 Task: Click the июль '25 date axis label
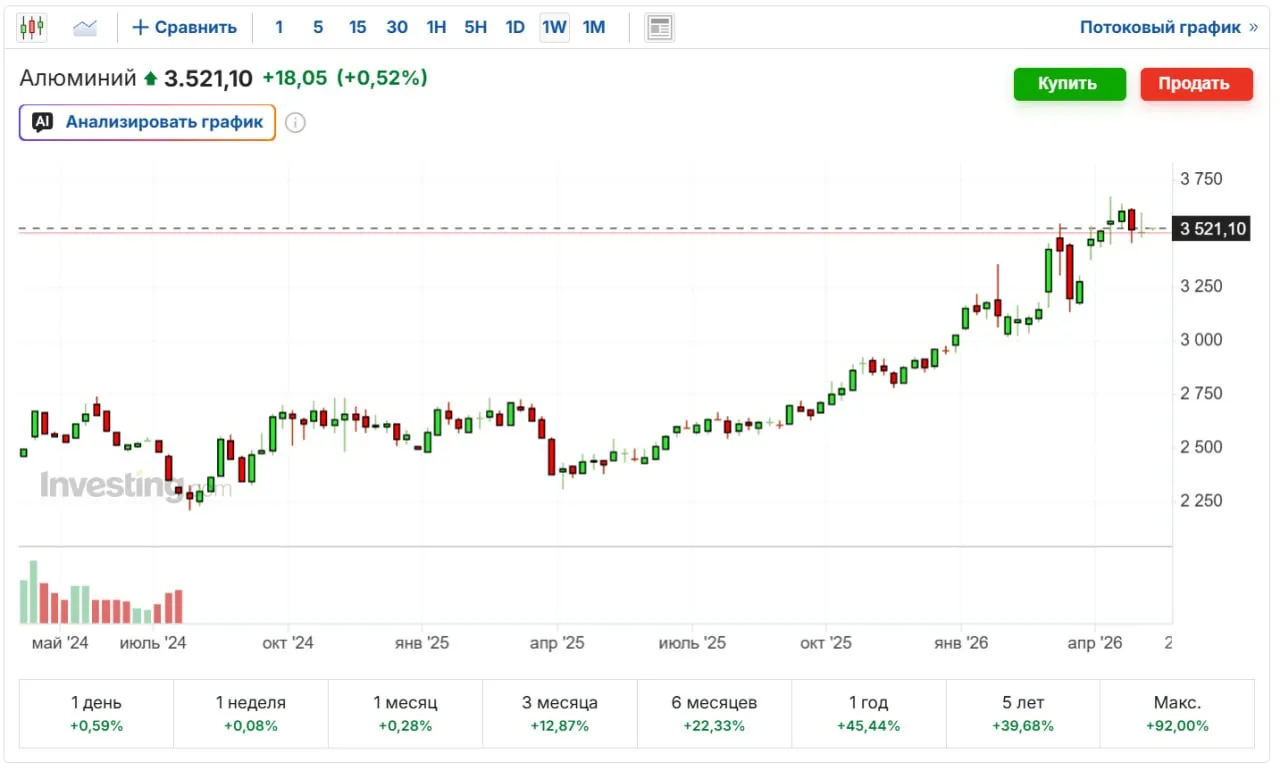692,642
